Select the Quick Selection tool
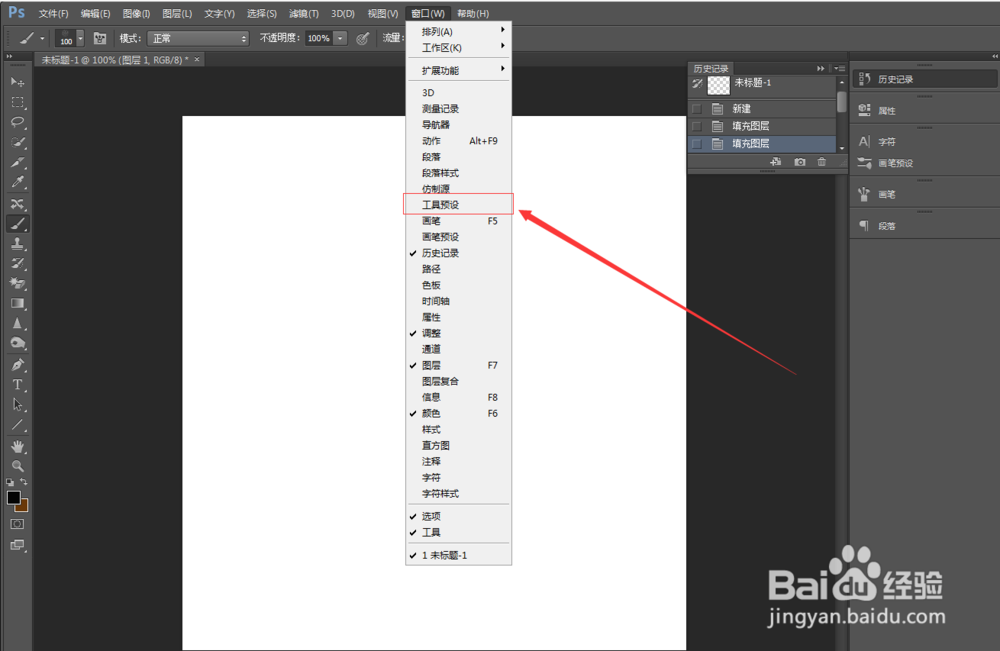Image resolution: width=1000 pixels, height=651 pixels. pos(17,142)
